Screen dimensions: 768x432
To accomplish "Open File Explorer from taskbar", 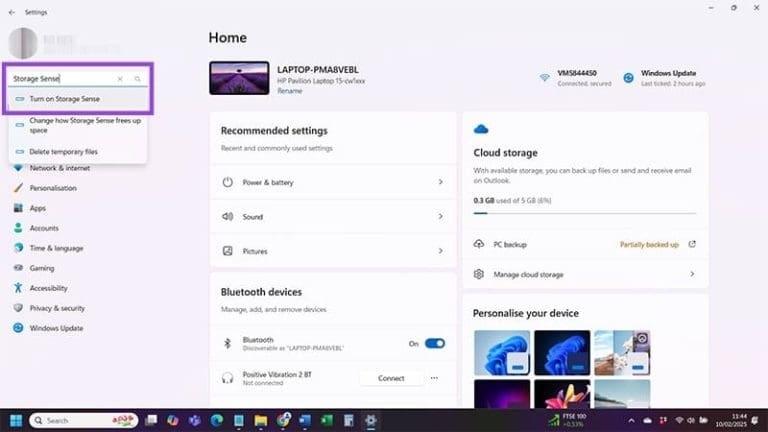I will 261,420.
